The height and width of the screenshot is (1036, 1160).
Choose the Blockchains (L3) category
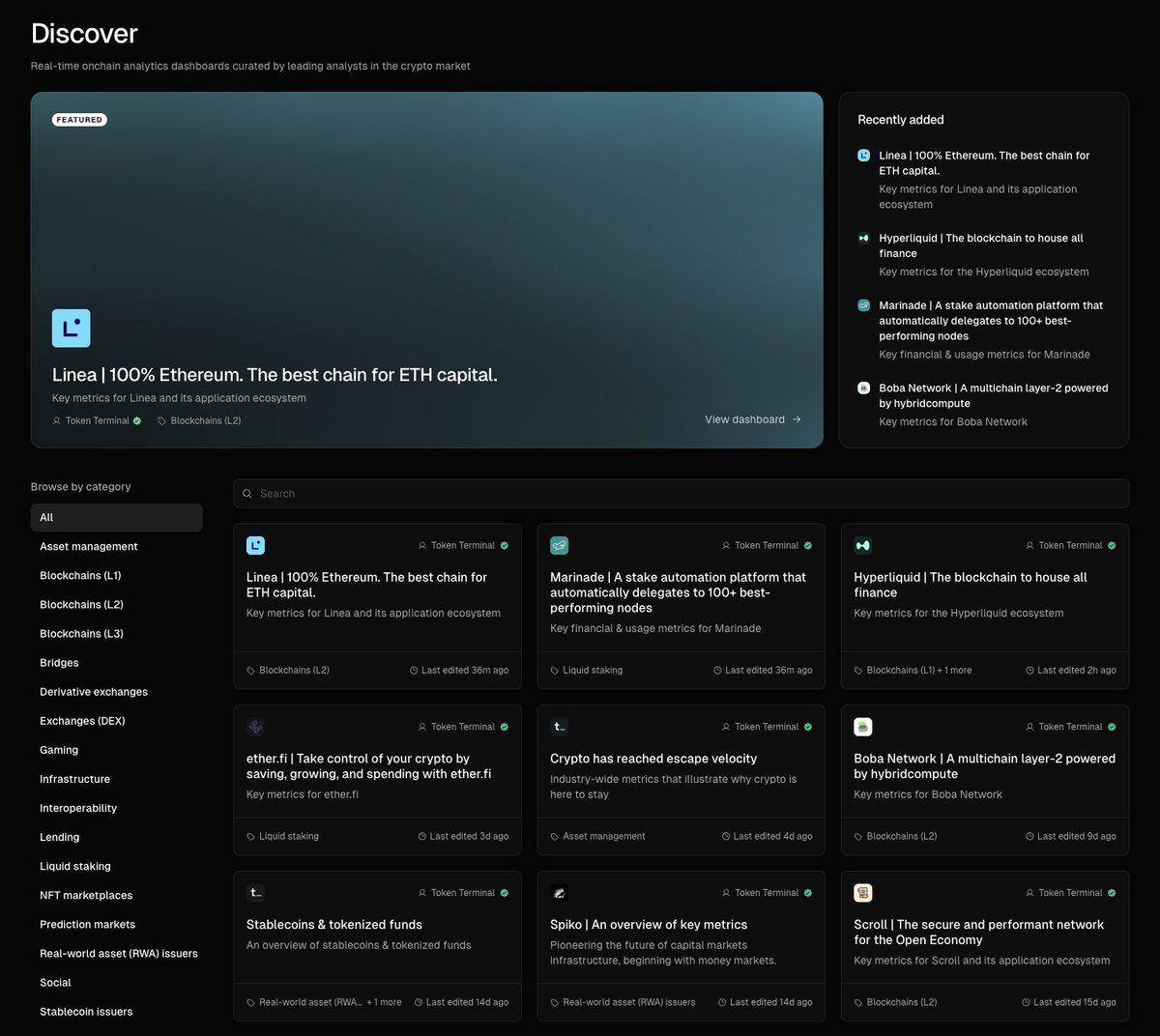(x=116, y=634)
